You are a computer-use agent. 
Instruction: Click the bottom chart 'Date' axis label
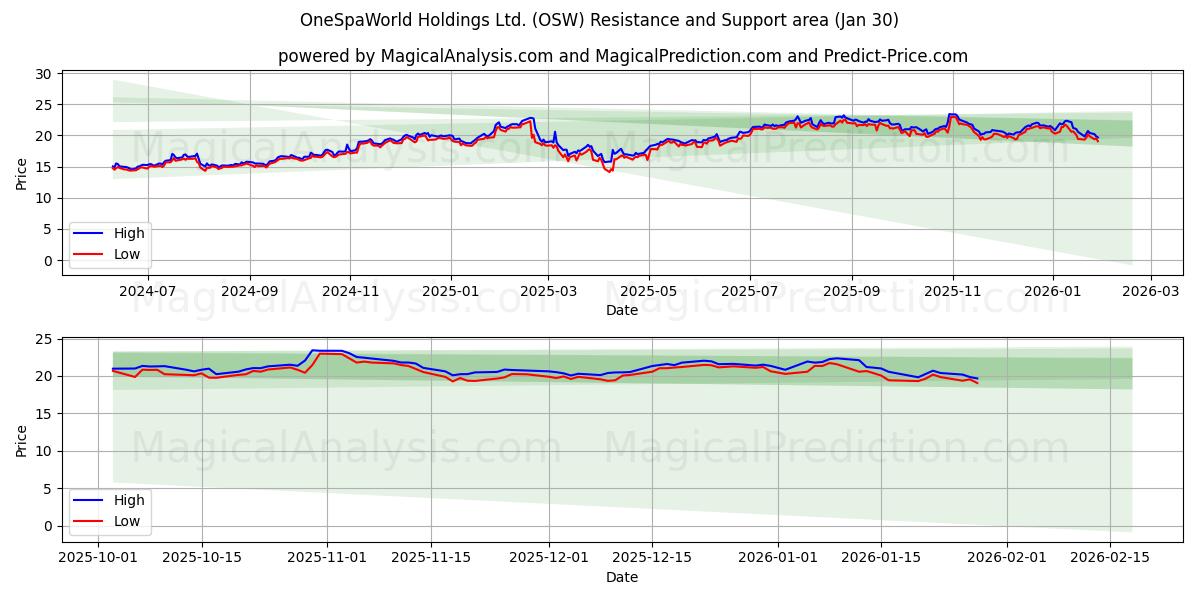[622, 577]
